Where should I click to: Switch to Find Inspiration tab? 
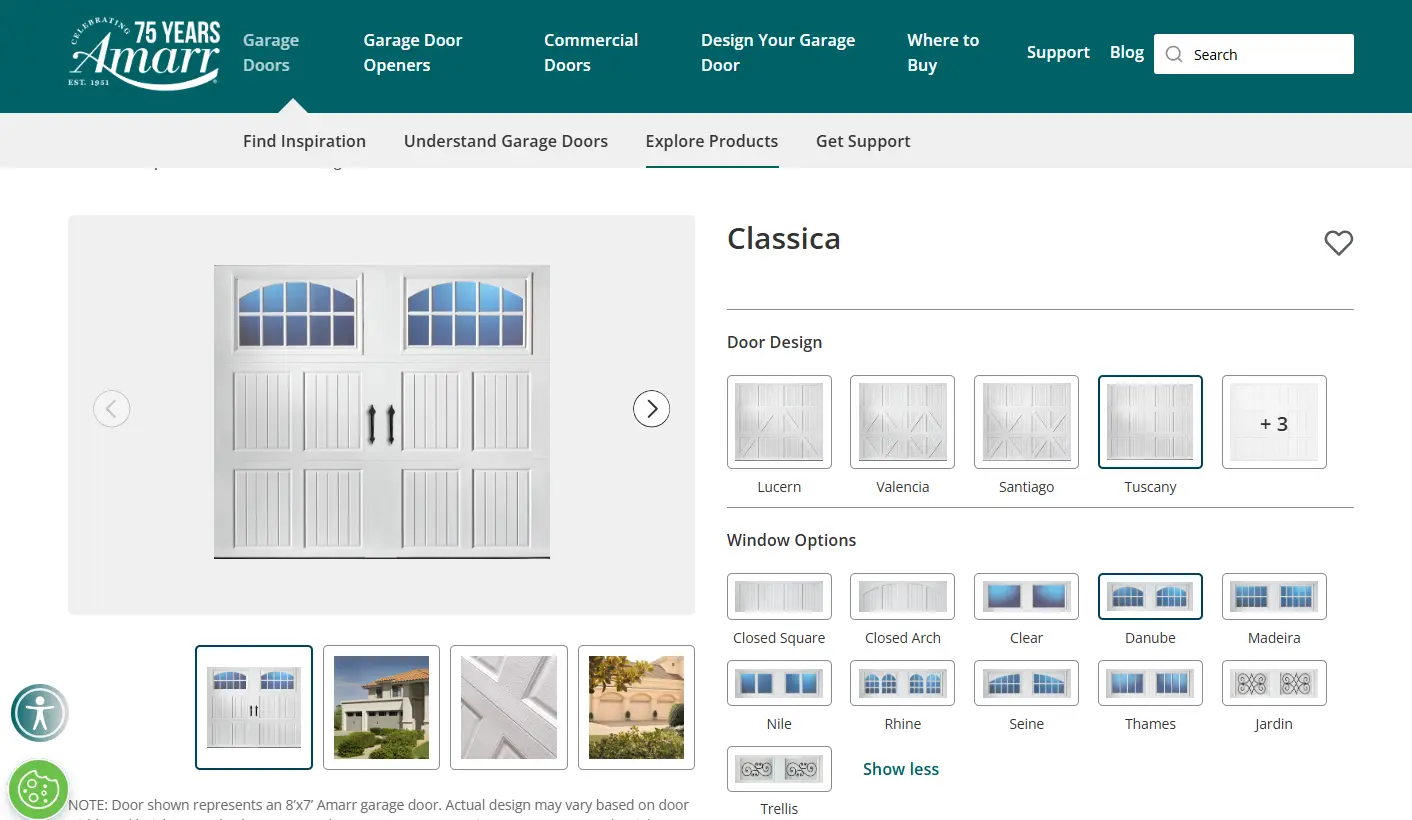(304, 141)
